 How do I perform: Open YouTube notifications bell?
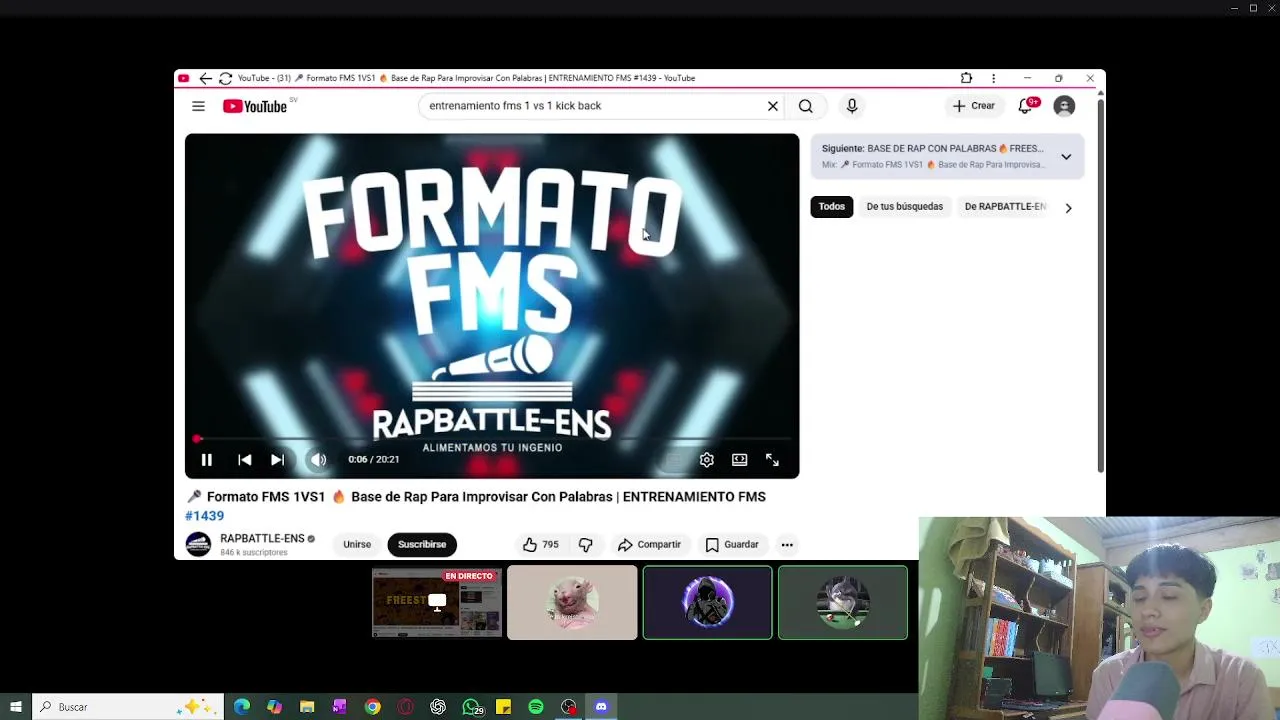[1026, 106]
